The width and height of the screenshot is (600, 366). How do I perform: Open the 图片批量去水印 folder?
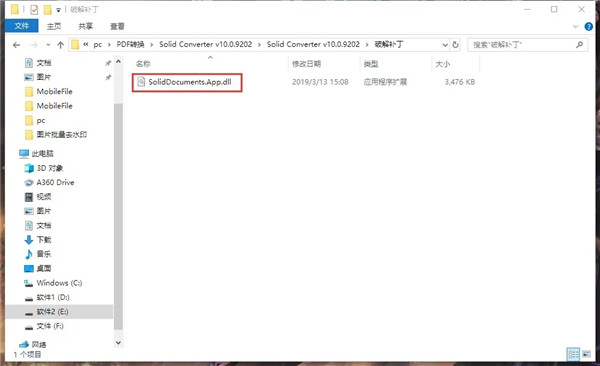coord(62,134)
